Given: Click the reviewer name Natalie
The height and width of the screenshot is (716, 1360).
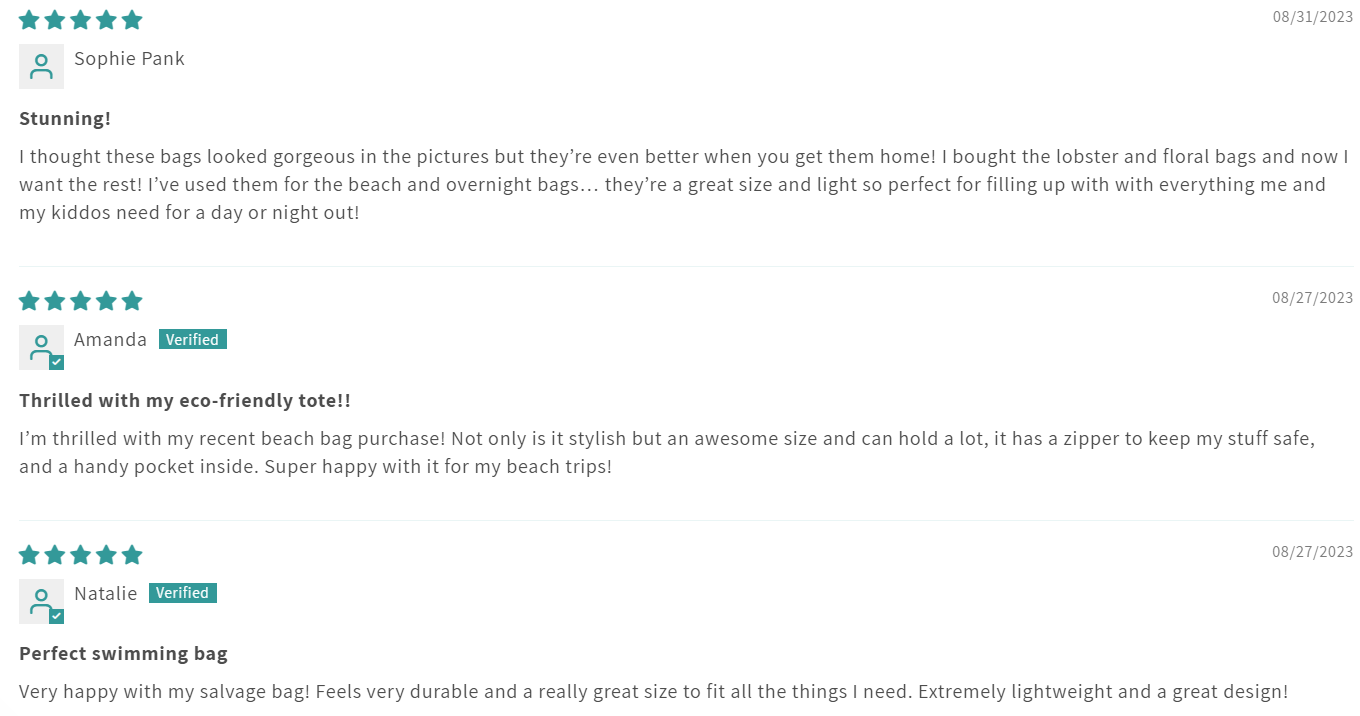Looking at the screenshot, I should point(105,594).
